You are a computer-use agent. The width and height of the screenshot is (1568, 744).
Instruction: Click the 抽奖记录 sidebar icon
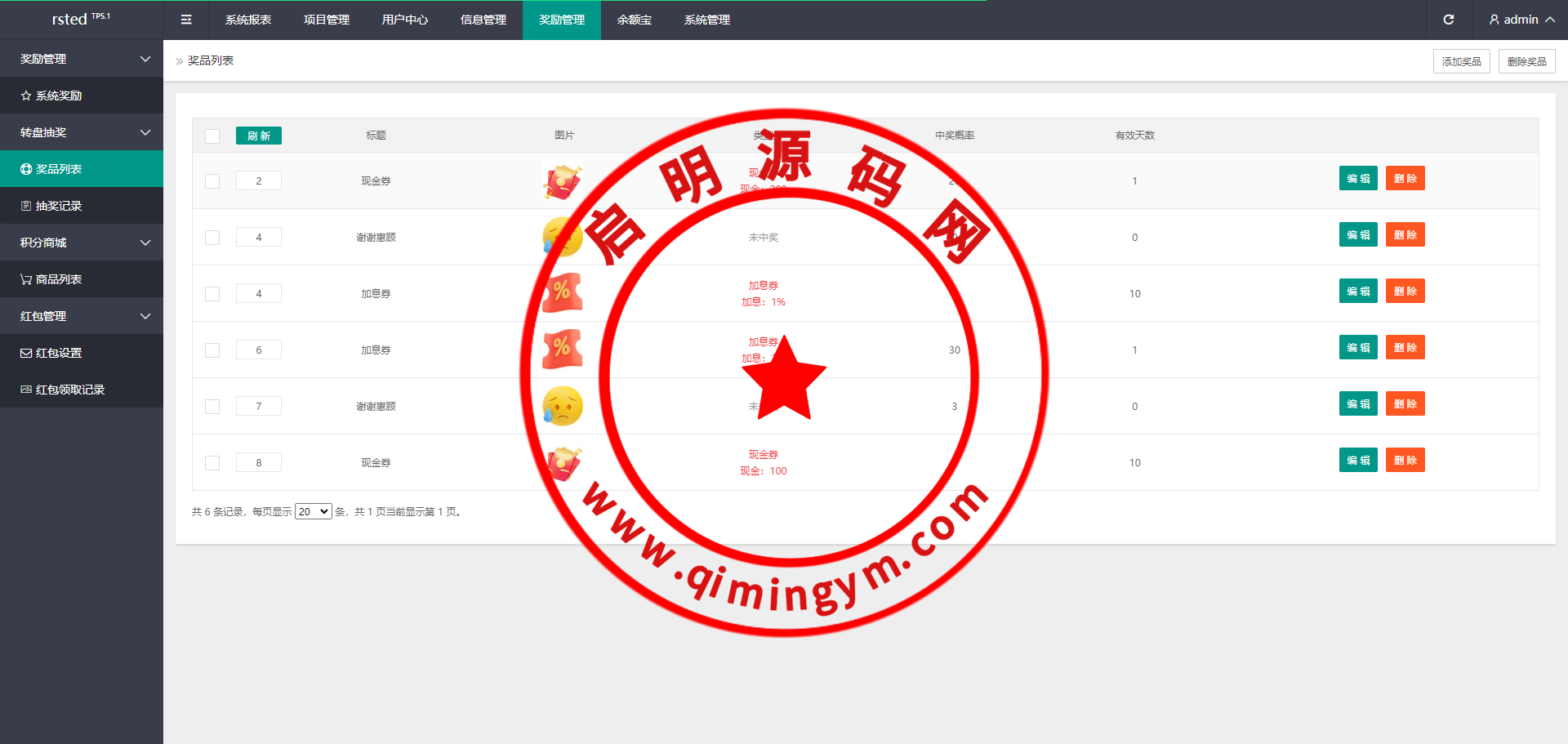tap(26, 206)
